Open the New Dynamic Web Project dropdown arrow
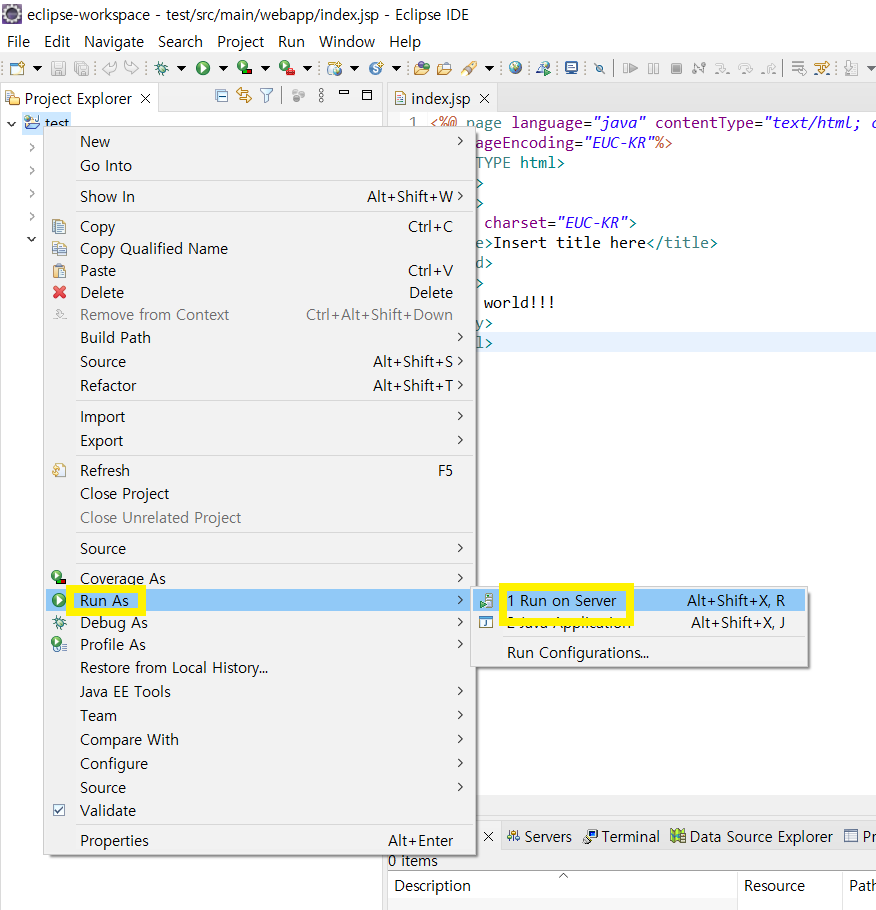 (354, 68)
